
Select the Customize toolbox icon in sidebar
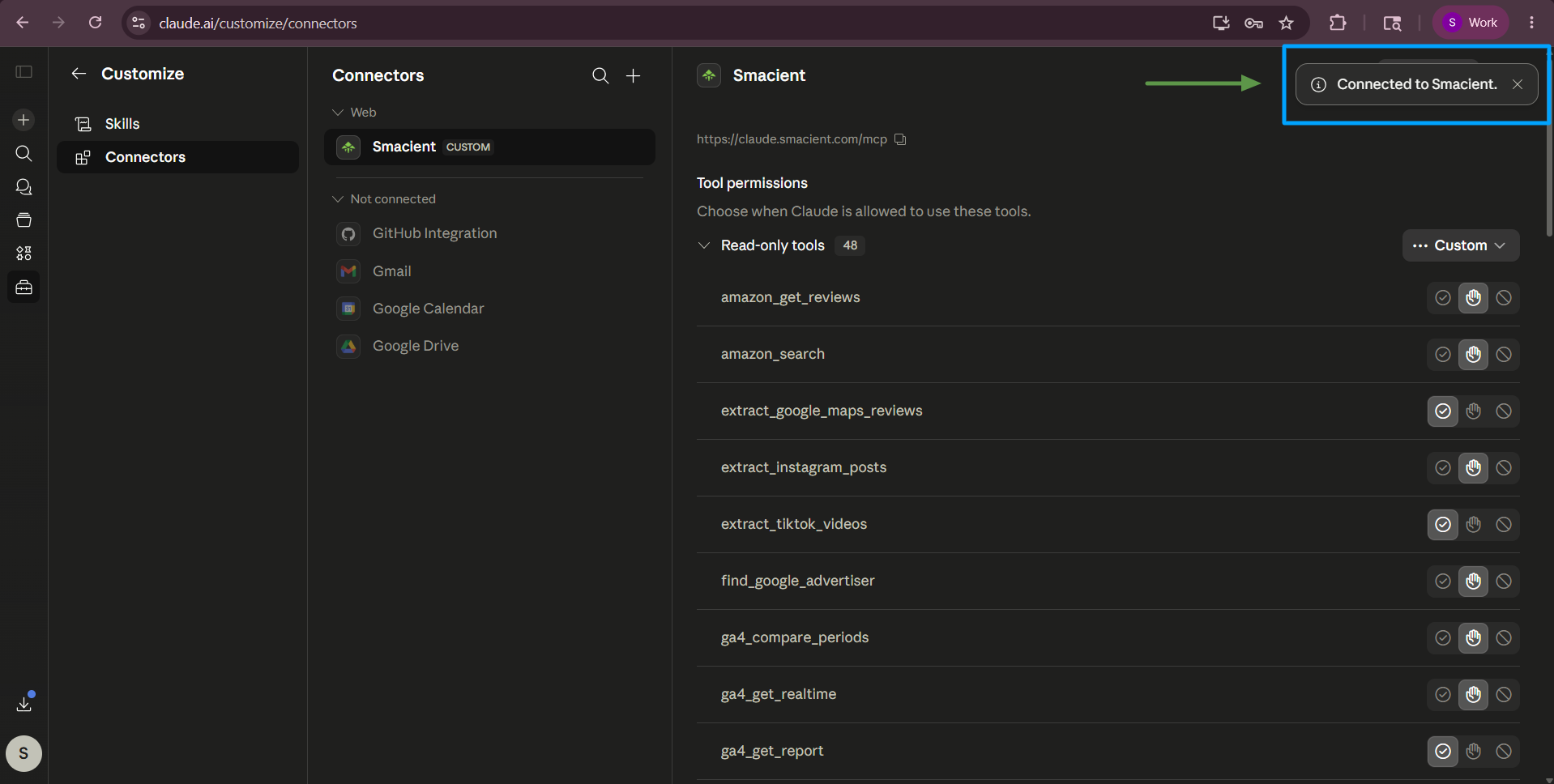click(x=23, y=287)
